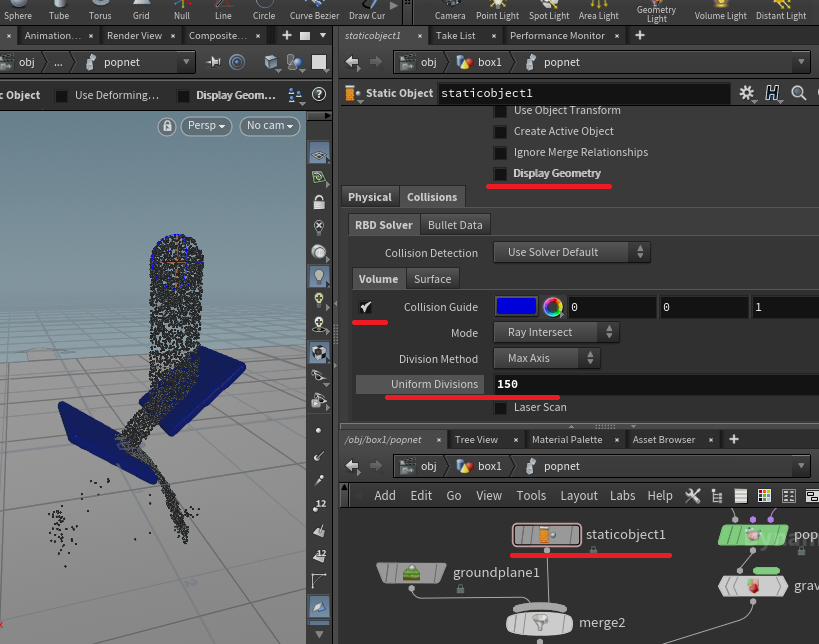Toggle the viewport light bulb lighting icon
This screenshot has width=819, height=644.
point(319,276)
